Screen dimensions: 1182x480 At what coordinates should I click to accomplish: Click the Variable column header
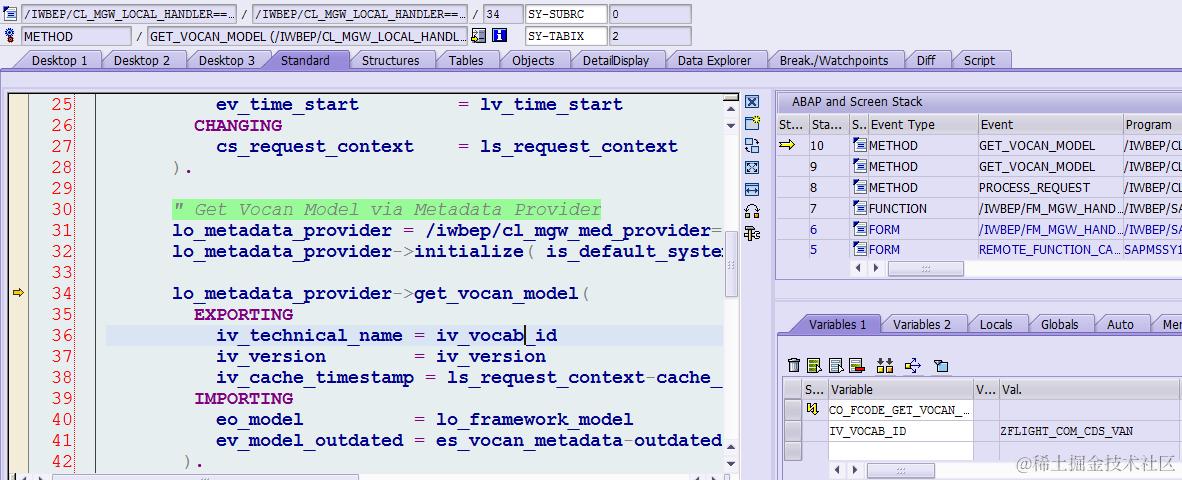click(x=901, y=390)
